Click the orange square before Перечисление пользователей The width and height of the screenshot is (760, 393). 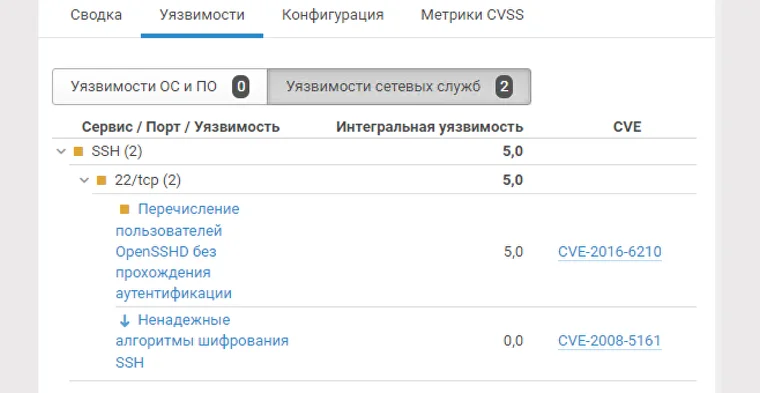[x=125, y=209]
